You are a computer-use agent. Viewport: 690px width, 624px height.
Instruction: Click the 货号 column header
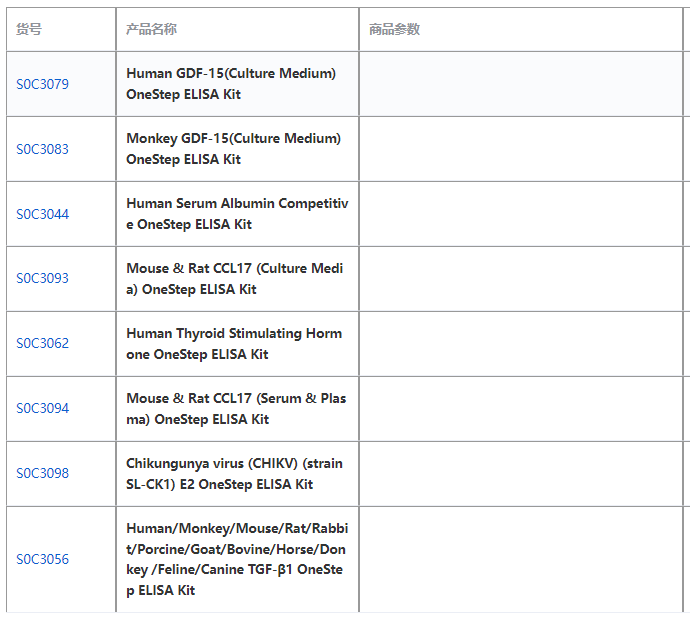pyautogui.click(x=29, y=30)
